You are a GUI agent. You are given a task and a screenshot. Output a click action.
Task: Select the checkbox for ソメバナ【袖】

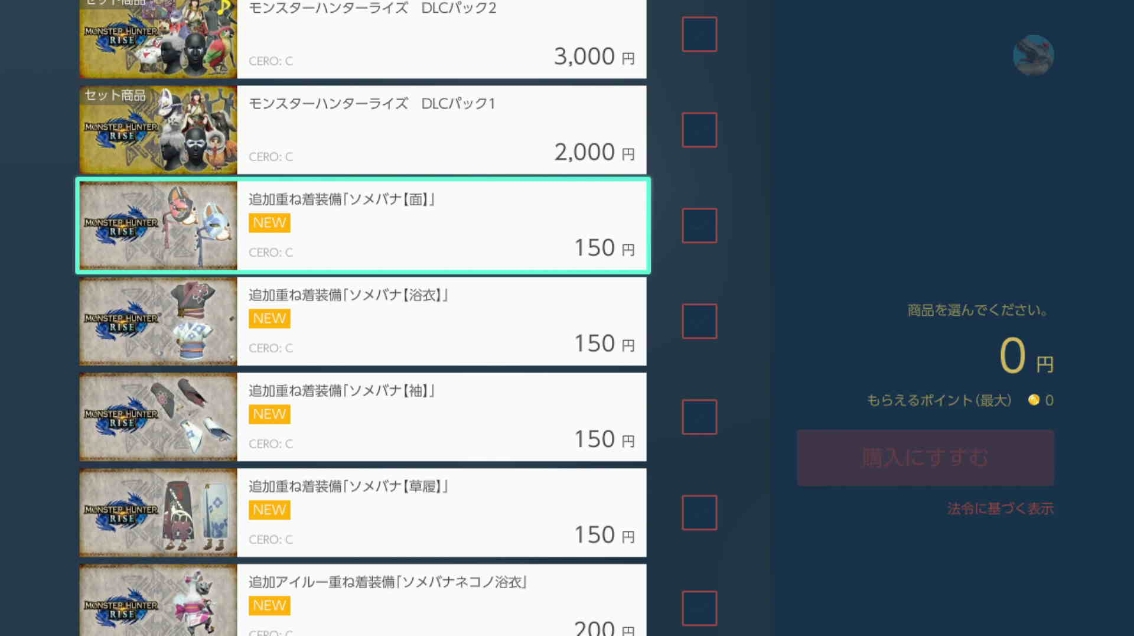coord(699,417)
